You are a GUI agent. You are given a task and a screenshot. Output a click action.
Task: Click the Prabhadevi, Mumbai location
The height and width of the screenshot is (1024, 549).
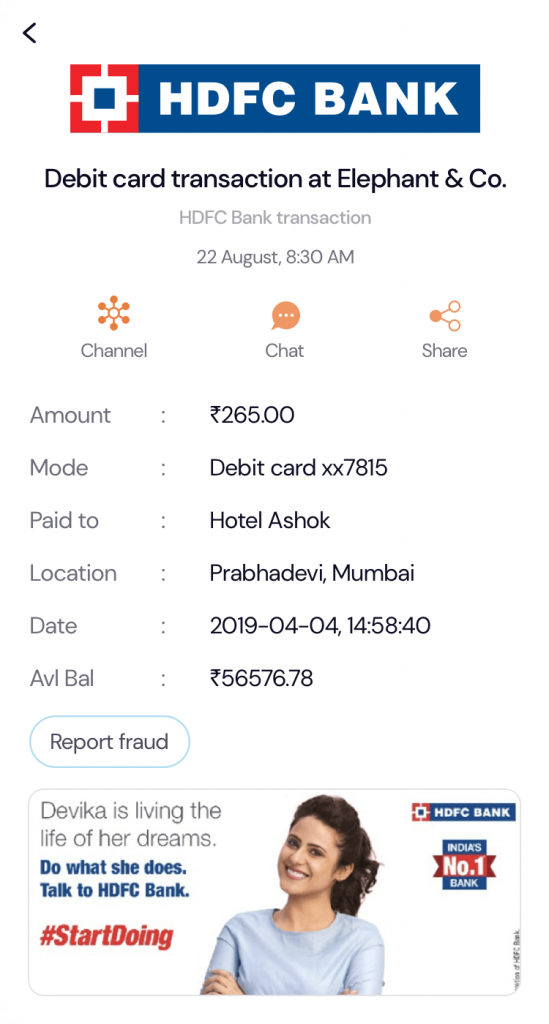click(312, 573)
